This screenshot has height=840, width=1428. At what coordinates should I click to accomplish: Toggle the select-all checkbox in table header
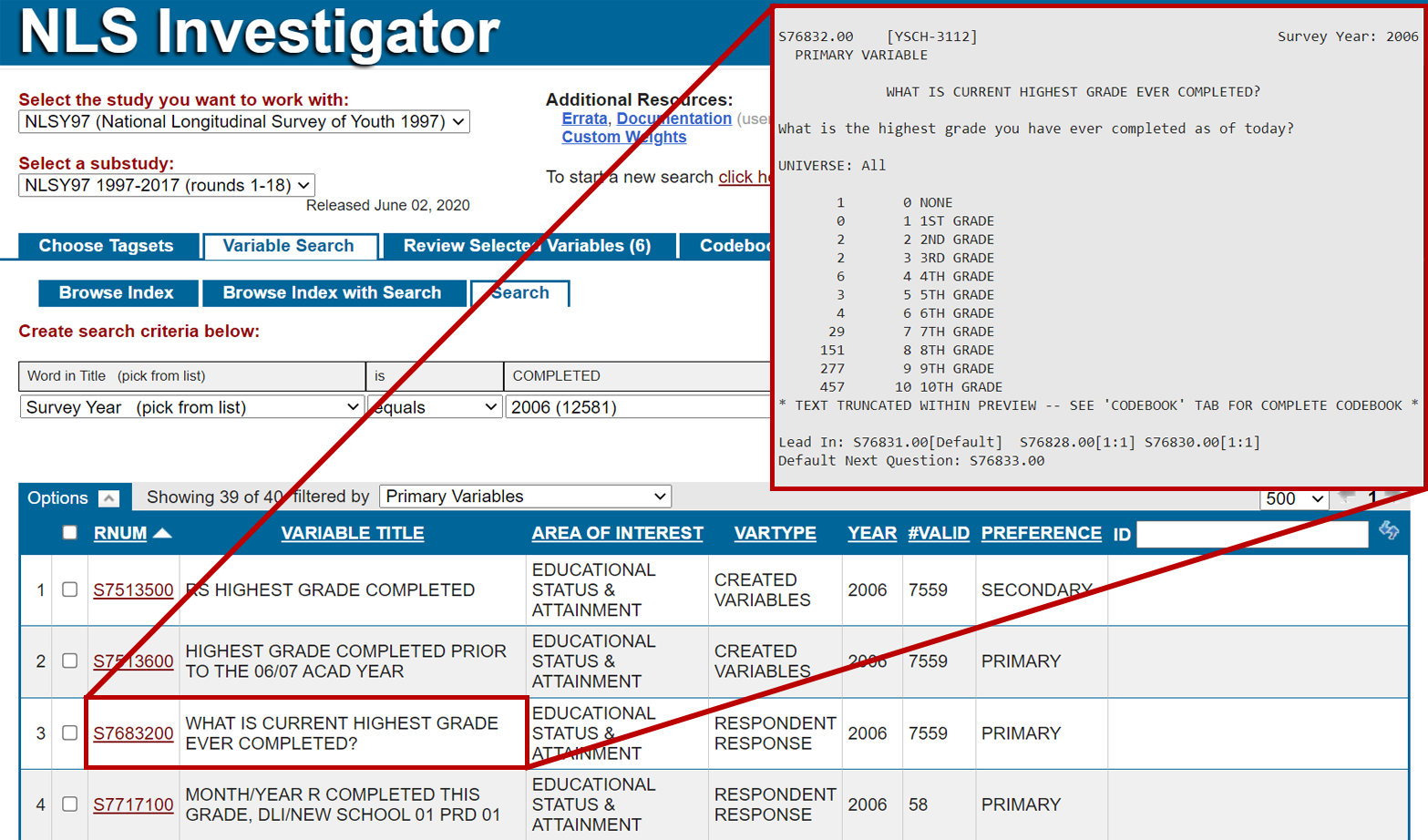coord(69,533)
